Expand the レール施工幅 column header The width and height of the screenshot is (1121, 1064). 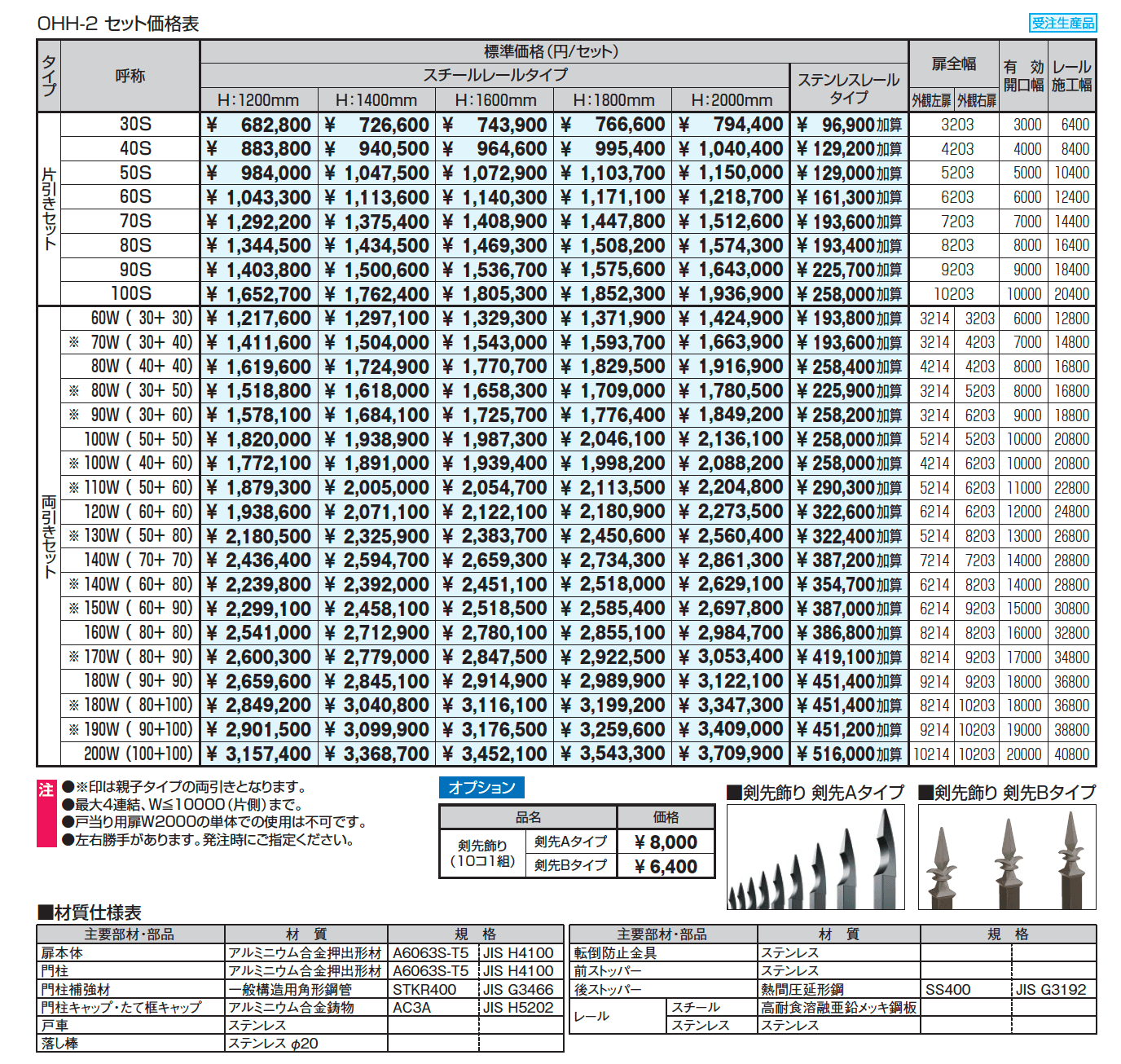click(x=1073, y=75)
